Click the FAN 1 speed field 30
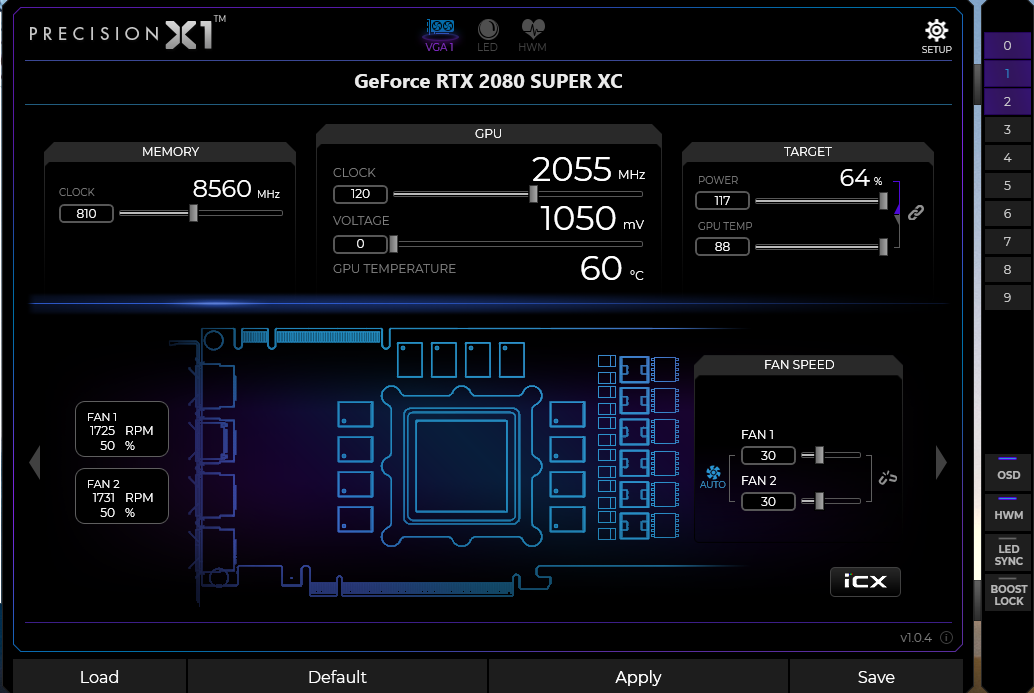Screen dimensions: 1034x693 pos(768,456)
